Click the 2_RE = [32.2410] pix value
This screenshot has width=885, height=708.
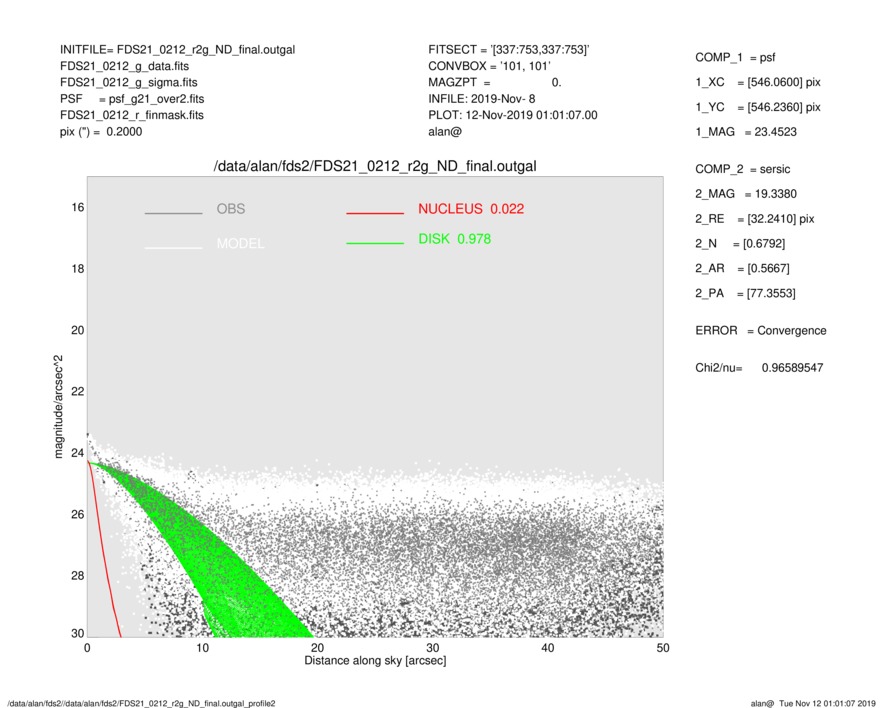(755, 219)
